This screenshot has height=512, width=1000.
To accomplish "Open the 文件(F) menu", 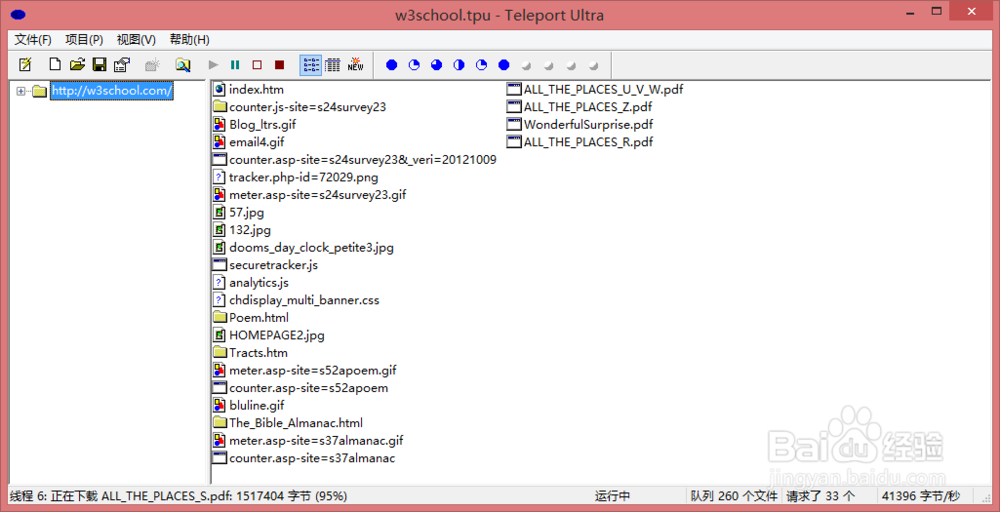I will [x=33, y=40].
